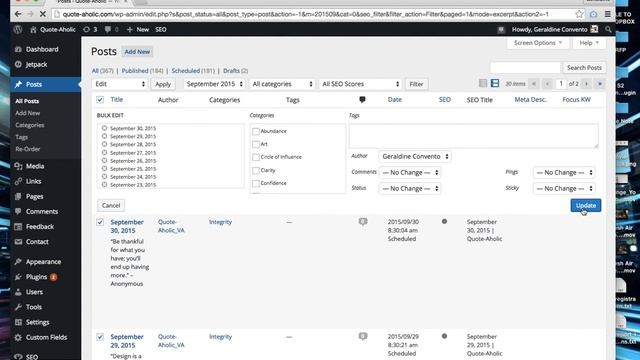Cancel the bulk edit
Image resolution: width=640 pixels, height=360 pixels.
(x=111, y=205)
